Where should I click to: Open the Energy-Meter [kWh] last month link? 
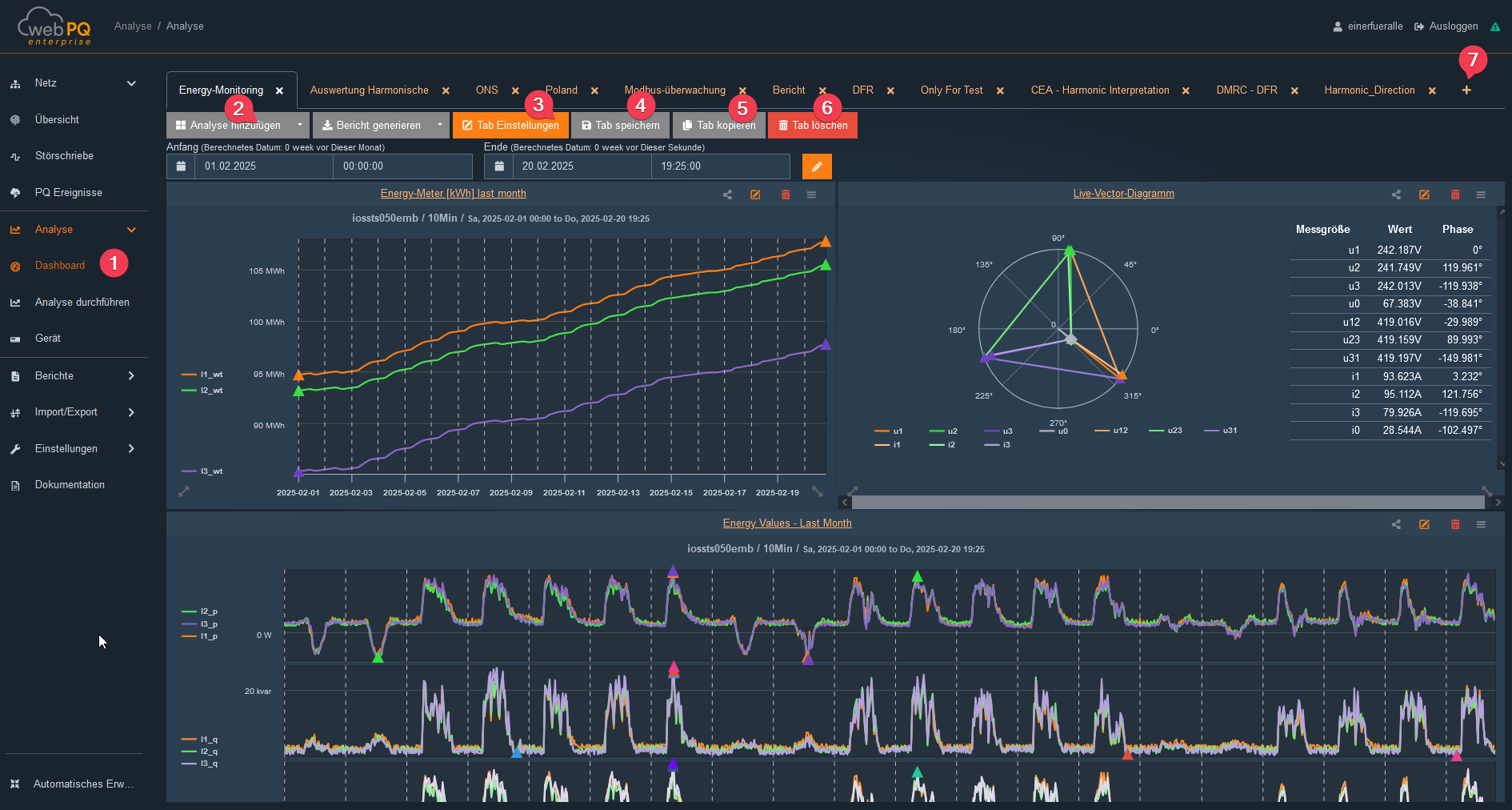coord(454,193)
